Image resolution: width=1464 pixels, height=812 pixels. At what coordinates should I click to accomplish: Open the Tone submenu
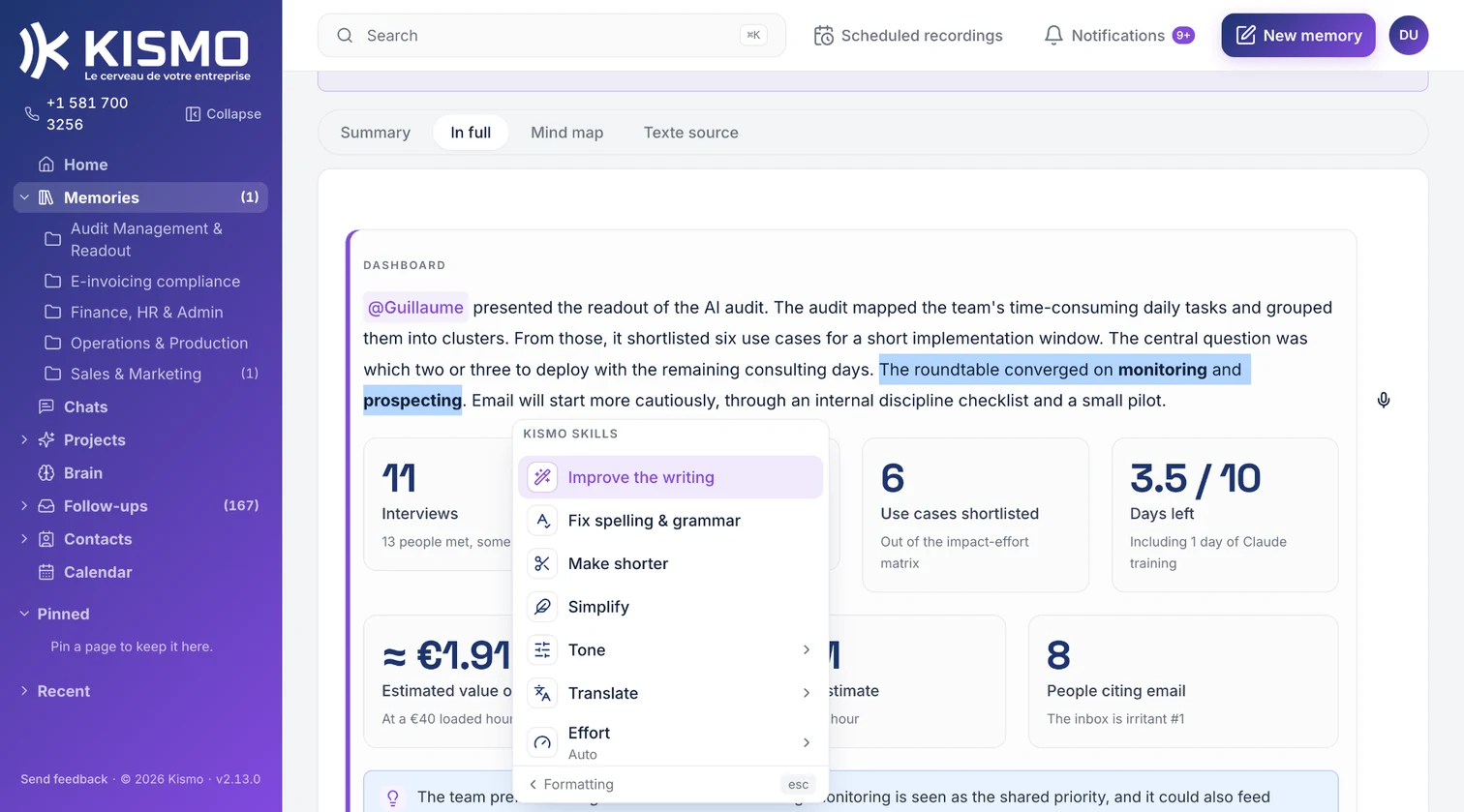(670, 649)
